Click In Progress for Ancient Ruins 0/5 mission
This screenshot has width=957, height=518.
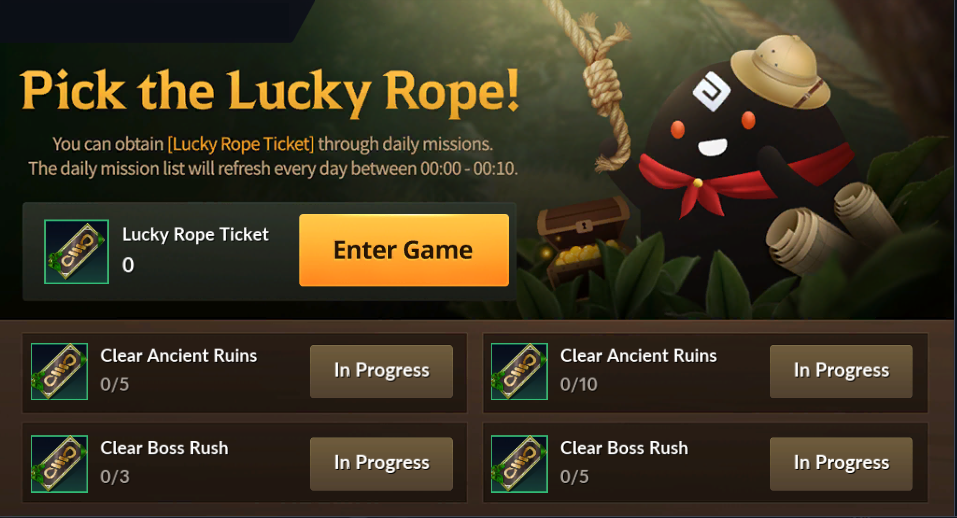point(381,371)
